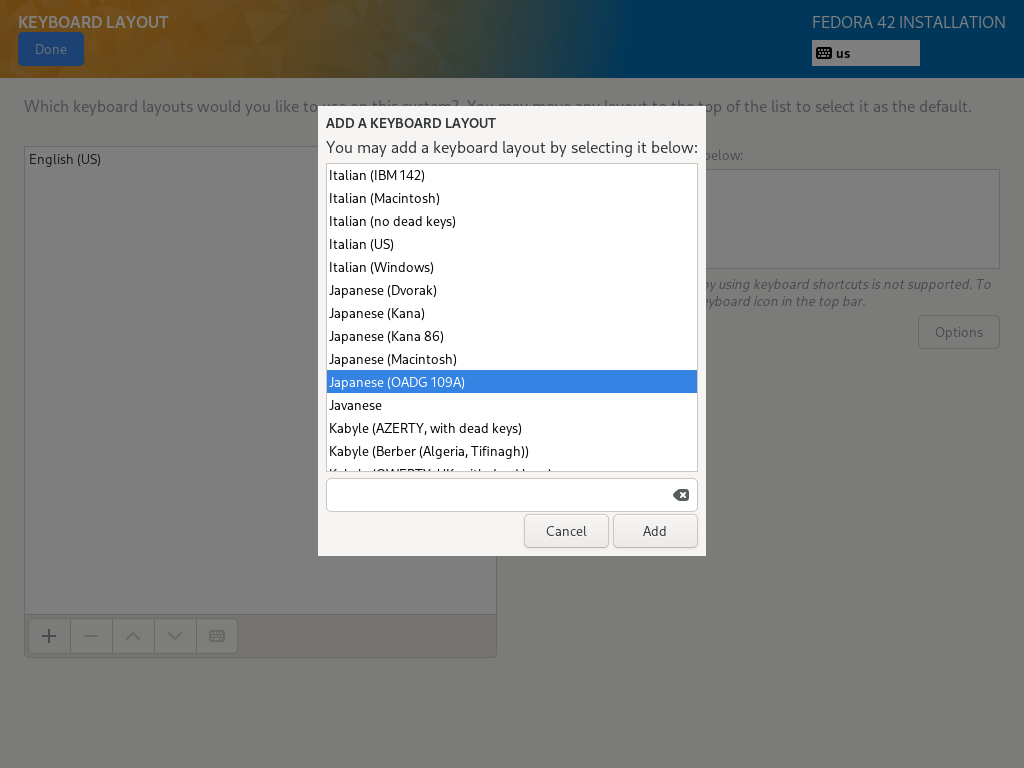Image resolution: width=1024 pixels, height=768 pixels.
Task: Cancel the Add a Keyboard Layout dialog
Action: (x=566, y=531)
